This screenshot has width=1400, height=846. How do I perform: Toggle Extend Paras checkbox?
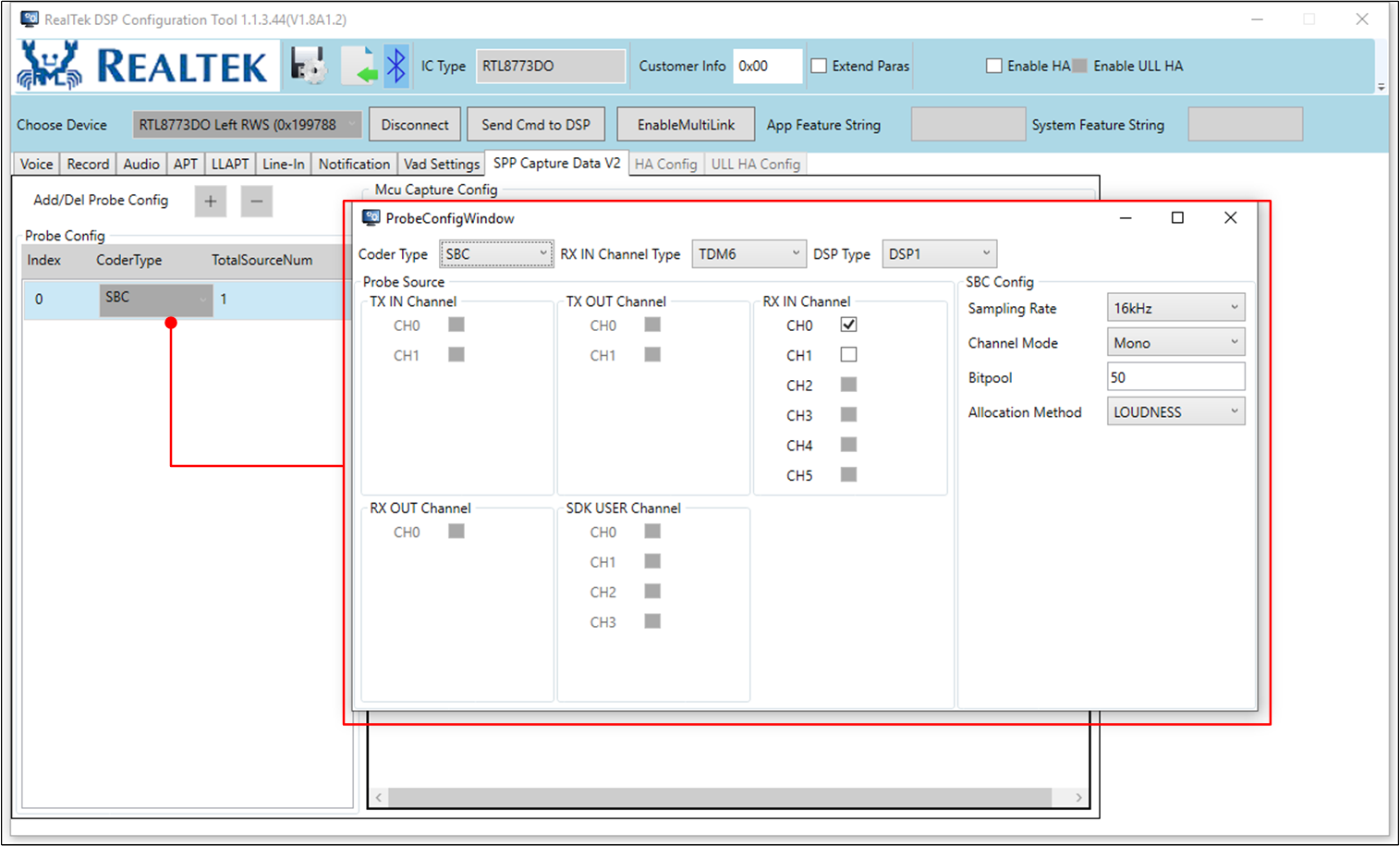click(x=819, y=66)
